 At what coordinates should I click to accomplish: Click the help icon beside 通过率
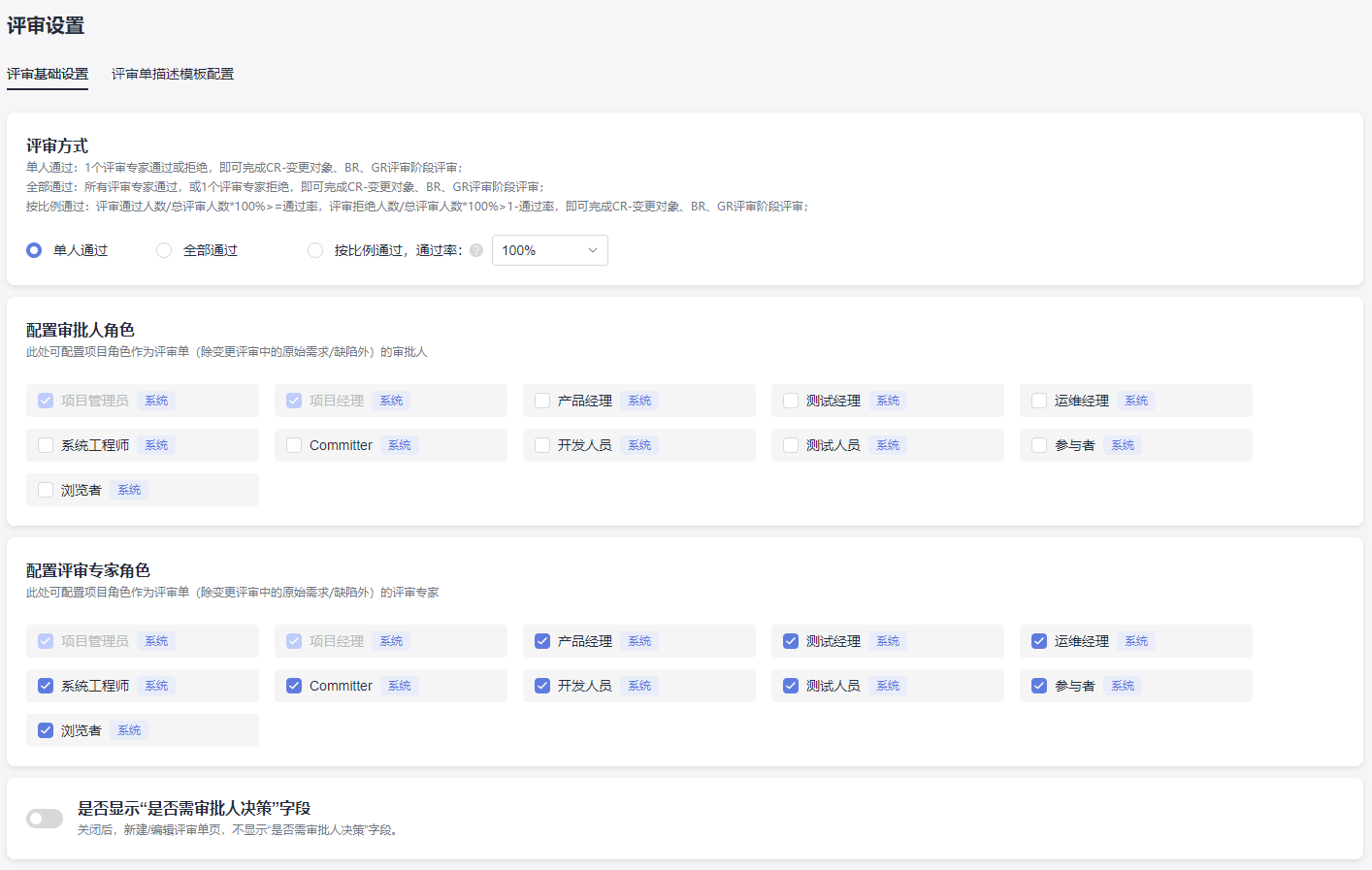[x=476, y=250]
